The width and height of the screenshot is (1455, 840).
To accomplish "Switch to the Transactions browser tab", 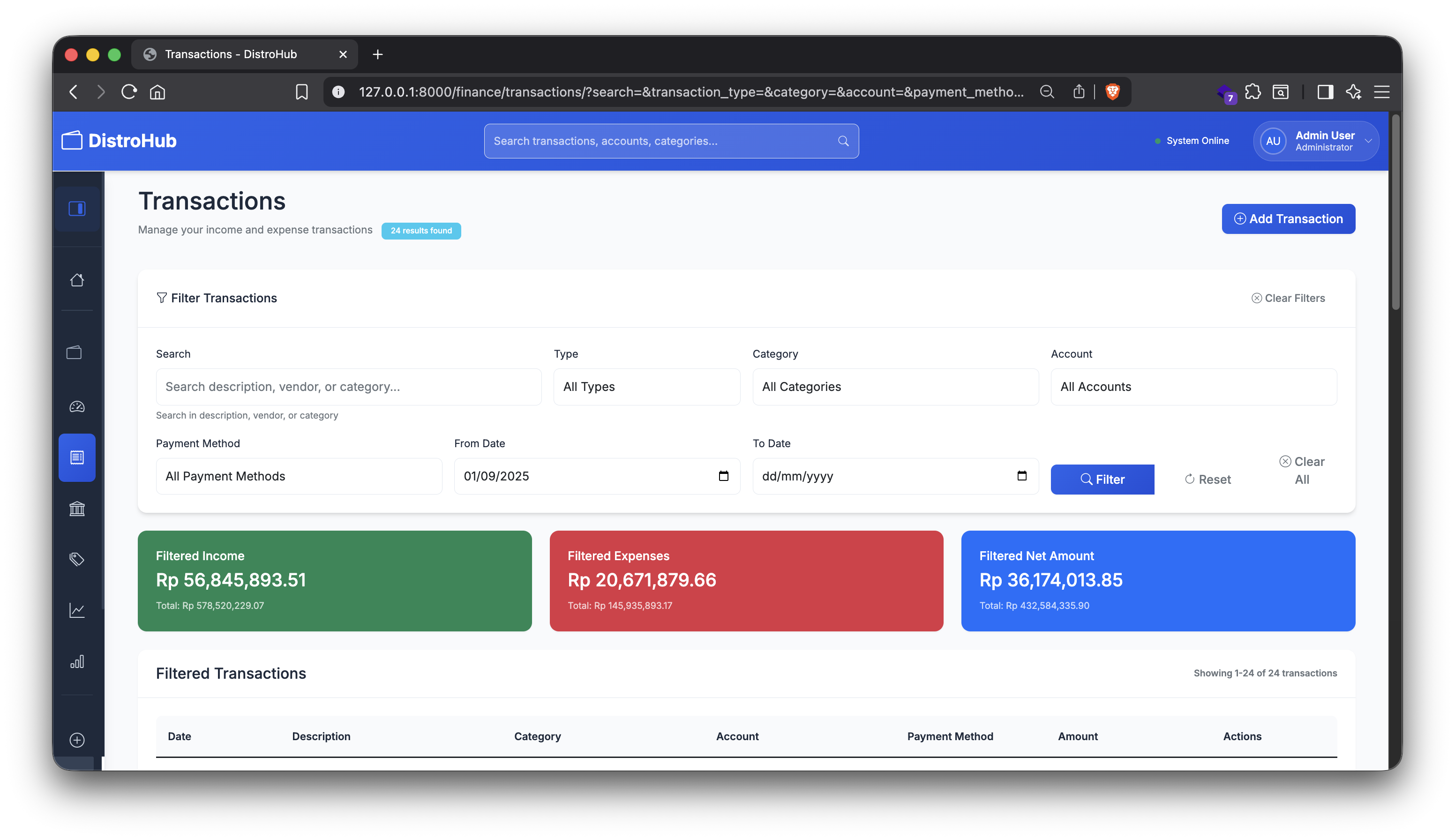I will tap(230, 53).
